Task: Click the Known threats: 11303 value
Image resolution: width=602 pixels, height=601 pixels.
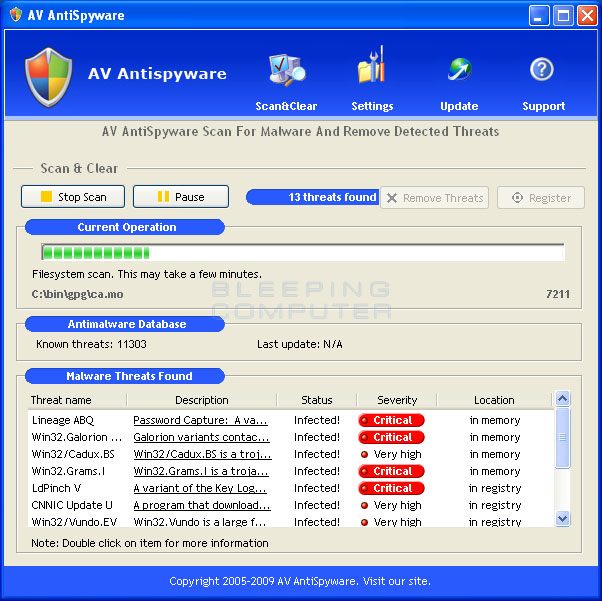Action: point(91,344)
